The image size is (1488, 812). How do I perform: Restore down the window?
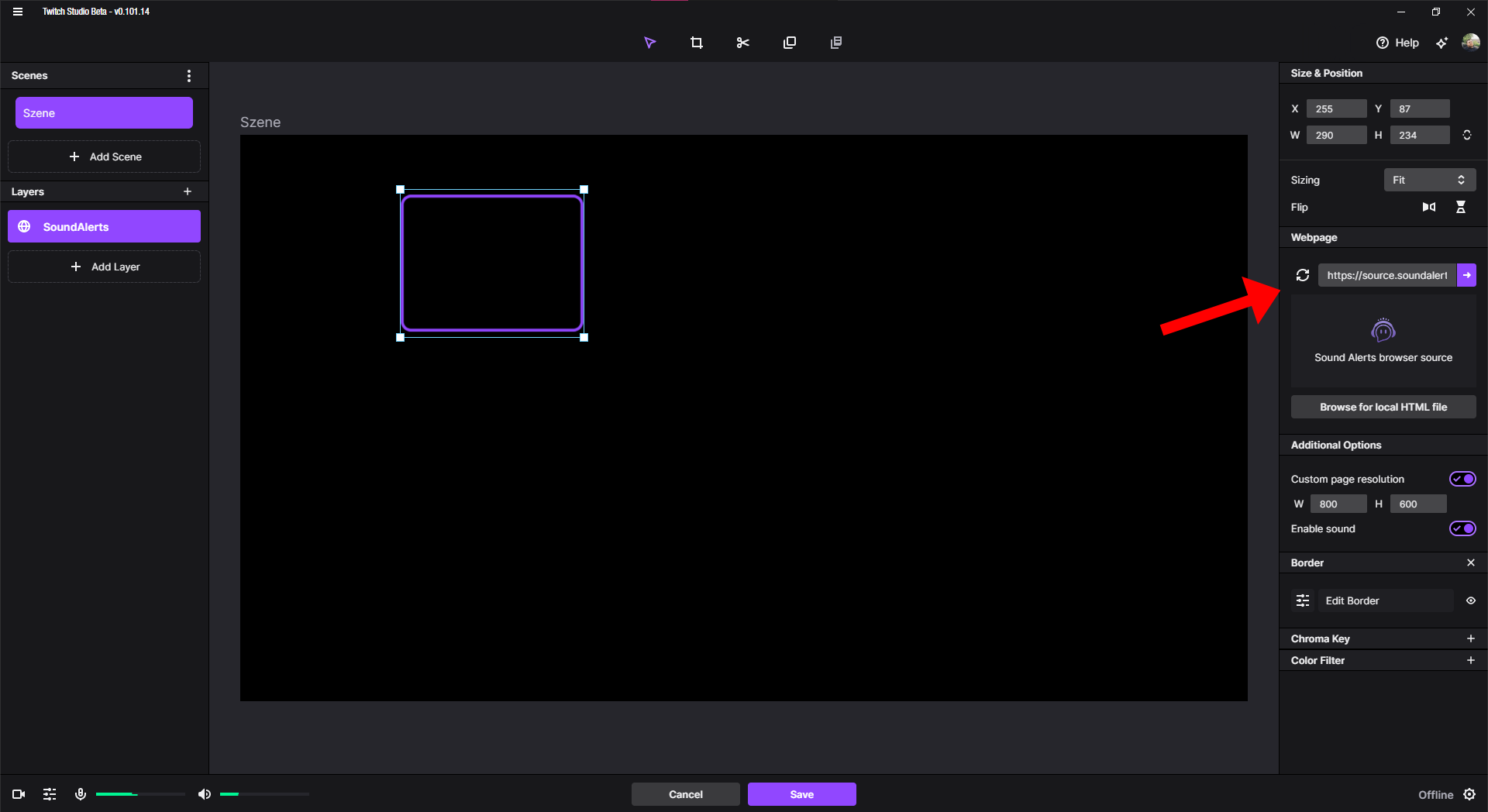pos(1435,12)
